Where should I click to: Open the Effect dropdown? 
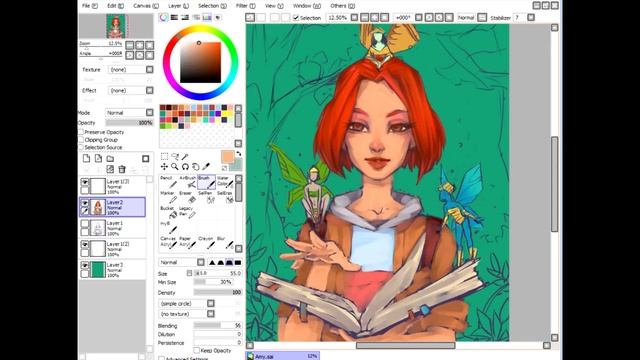[x=150, y=90]
